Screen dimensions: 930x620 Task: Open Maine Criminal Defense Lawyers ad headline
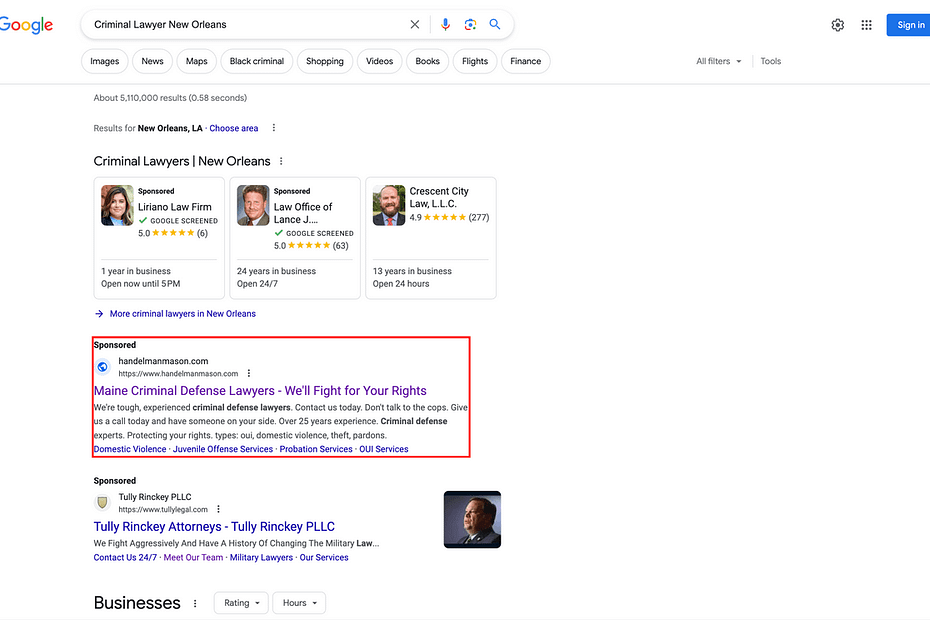260,390
